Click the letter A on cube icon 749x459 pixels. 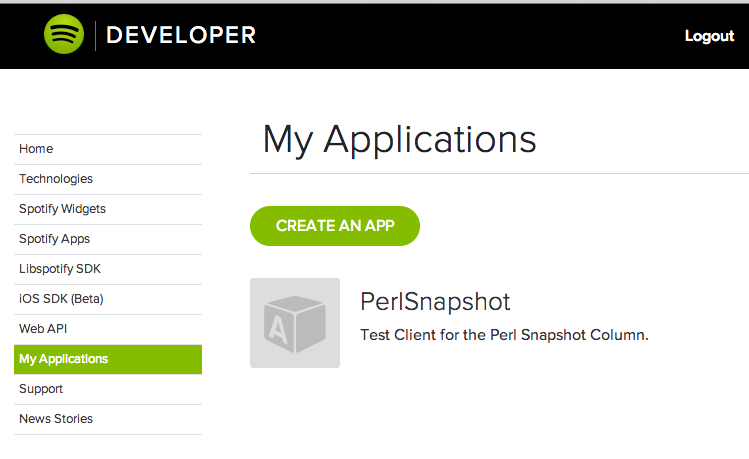tap(278, 329)
